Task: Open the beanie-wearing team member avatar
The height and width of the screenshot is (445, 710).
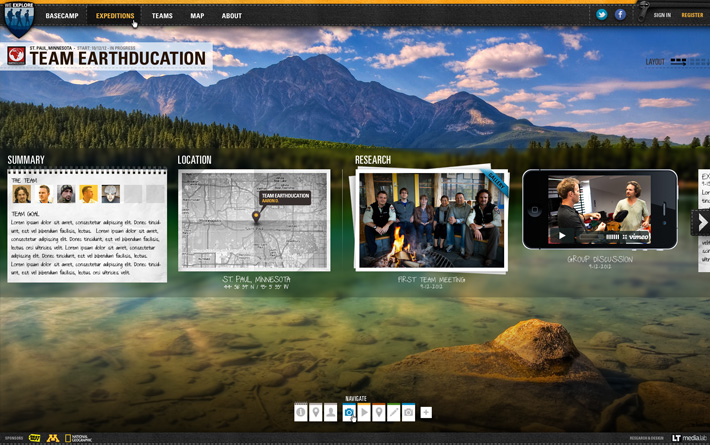Action: (x=66, y=194)
